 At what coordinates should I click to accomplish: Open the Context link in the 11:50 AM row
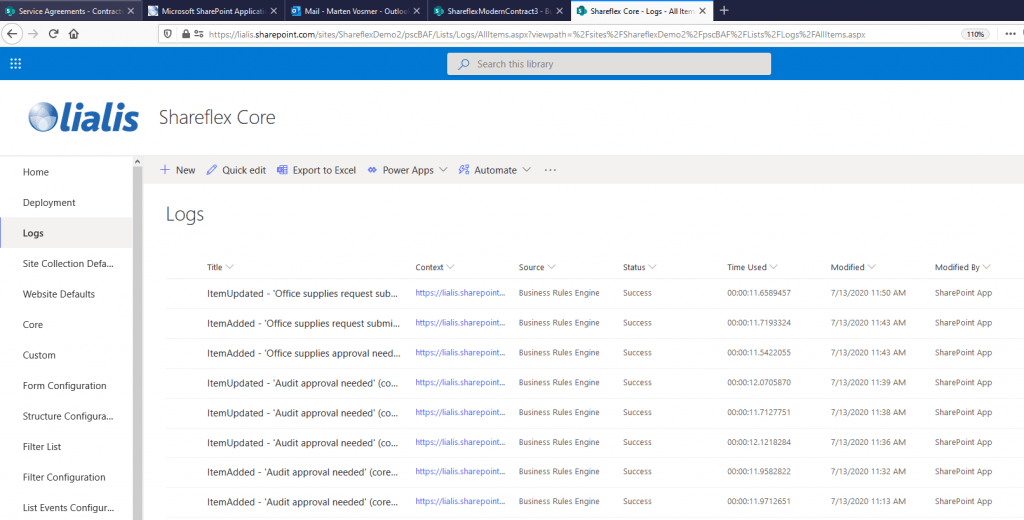[460, 293]
